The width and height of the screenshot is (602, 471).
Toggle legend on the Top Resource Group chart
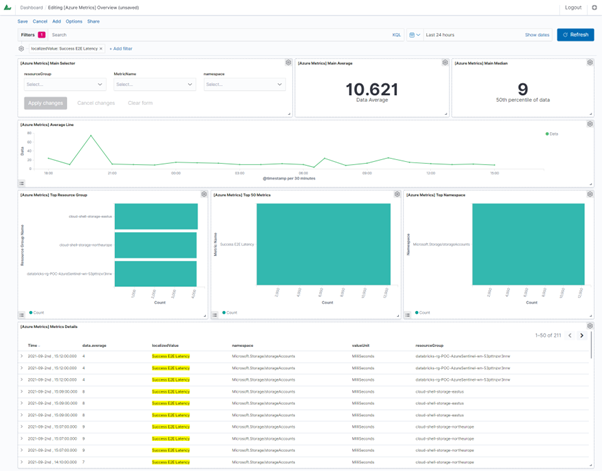[22, 315]
